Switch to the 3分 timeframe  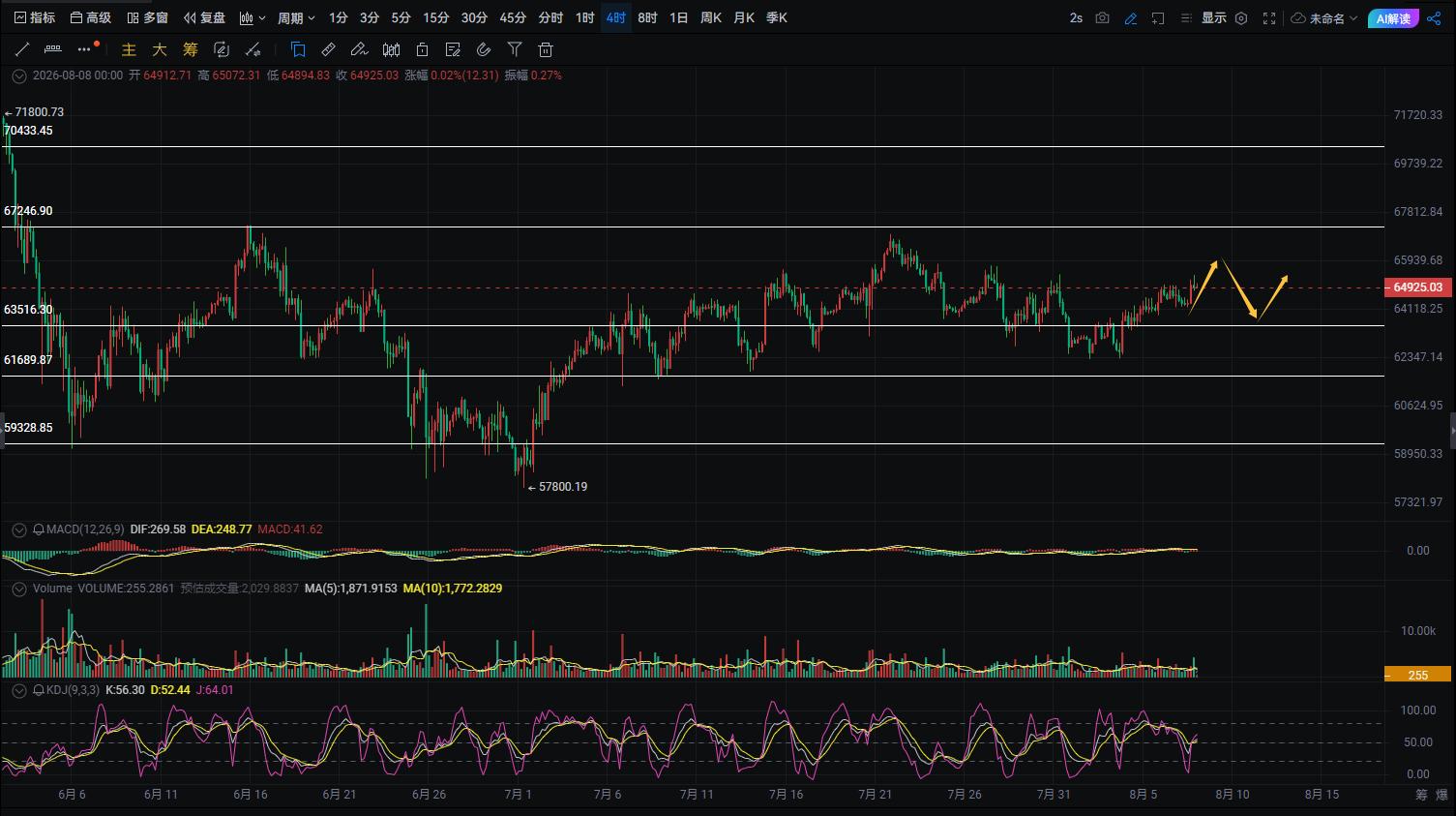click(x=370, y=17)
